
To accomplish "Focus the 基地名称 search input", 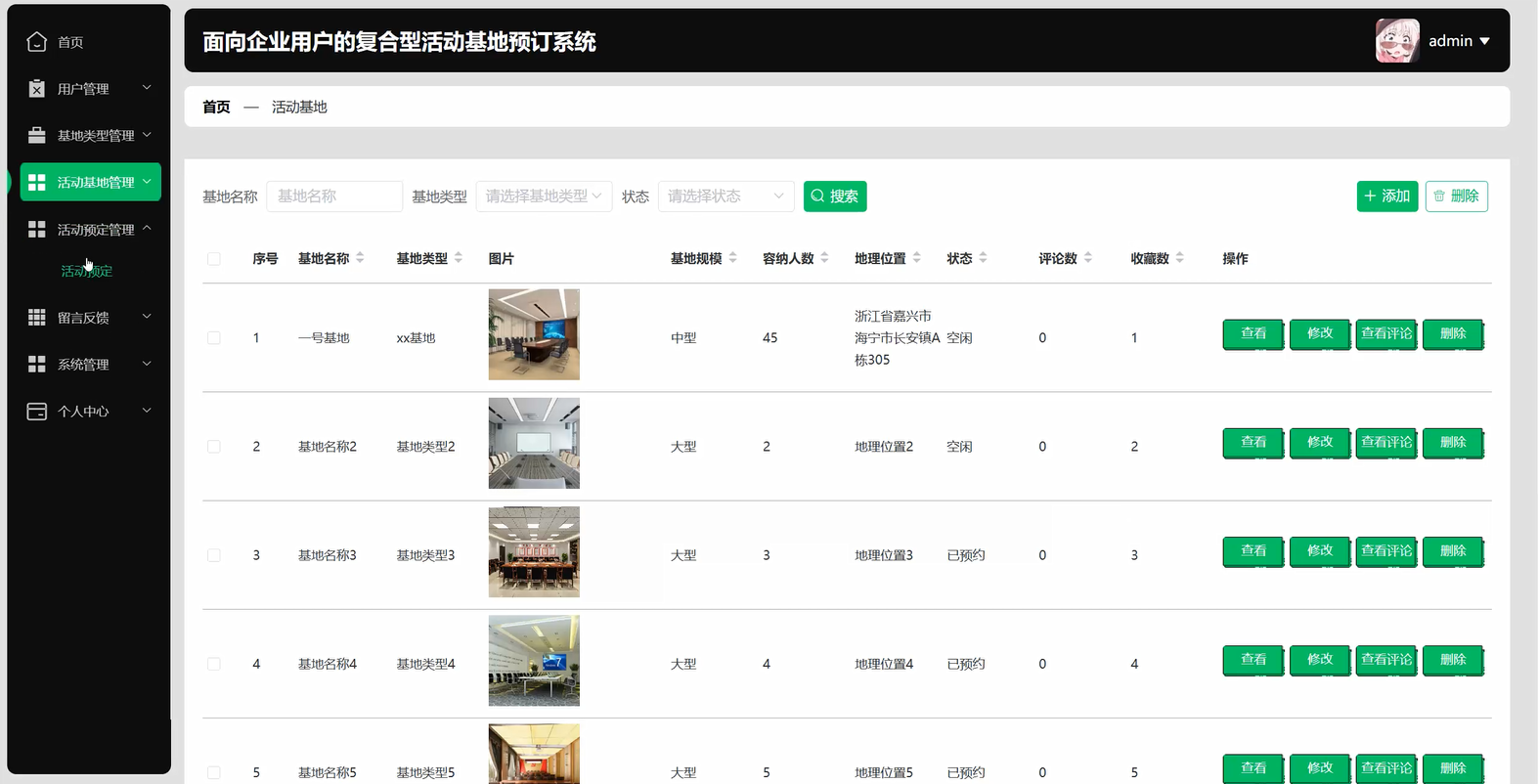I will (334, 196).
